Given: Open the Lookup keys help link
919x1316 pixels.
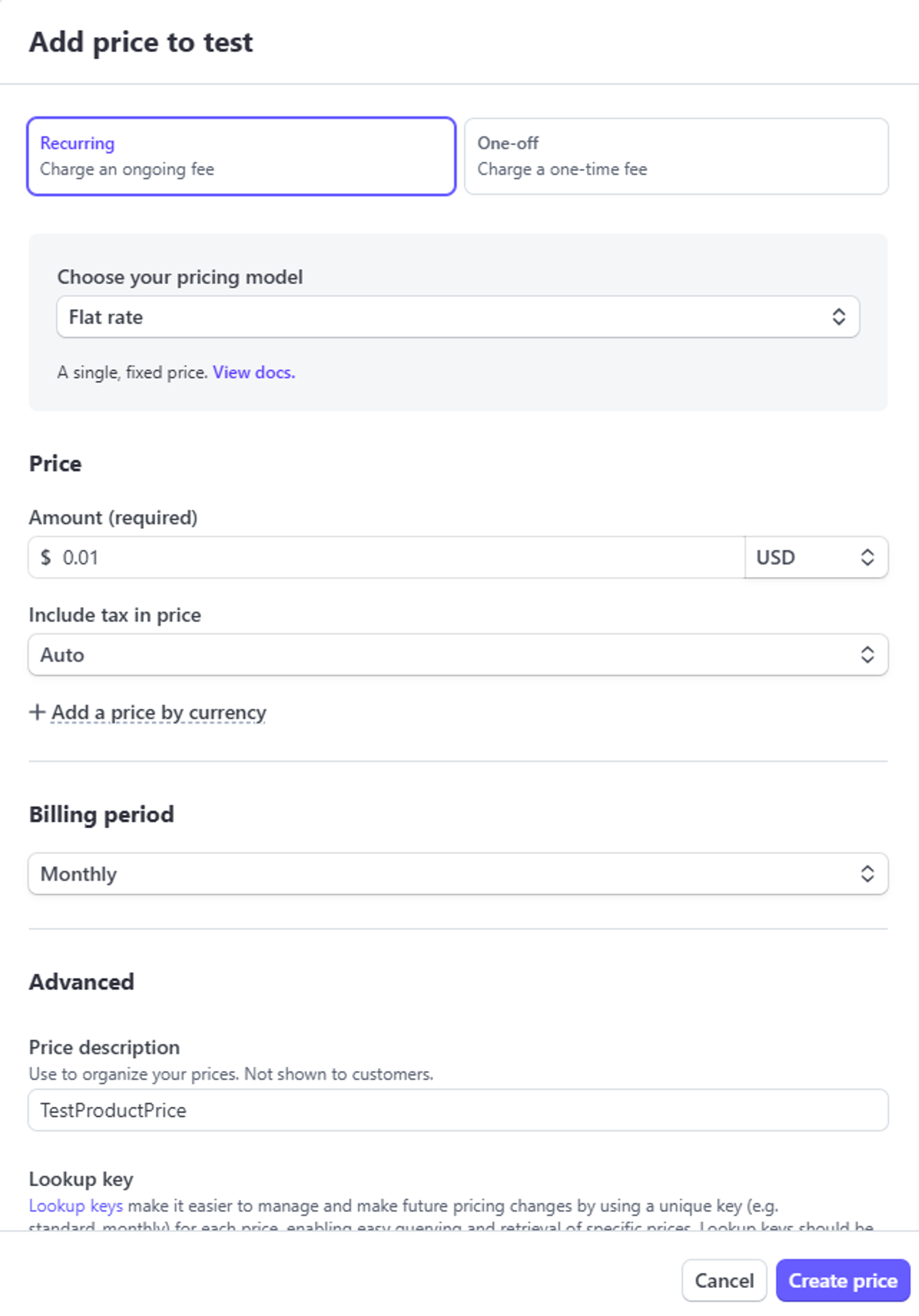Looking at the screenshot, I should pyautogui.click(x=76, y=1206).
